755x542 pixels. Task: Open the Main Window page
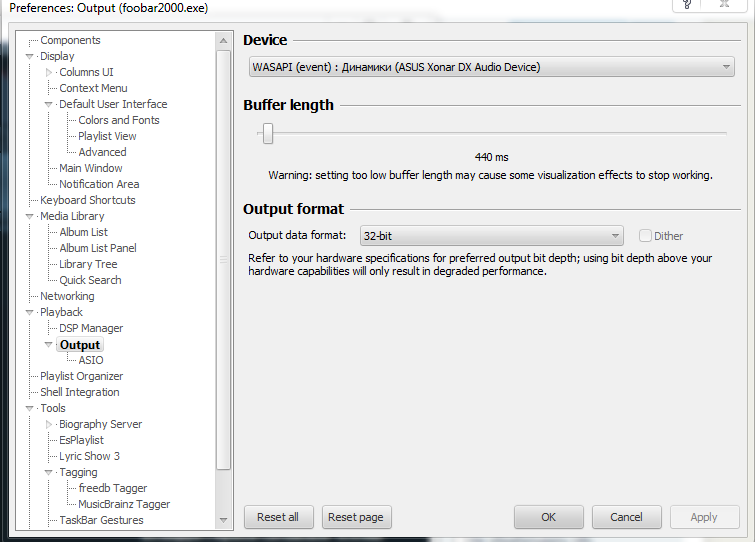[x=91, y=168]
